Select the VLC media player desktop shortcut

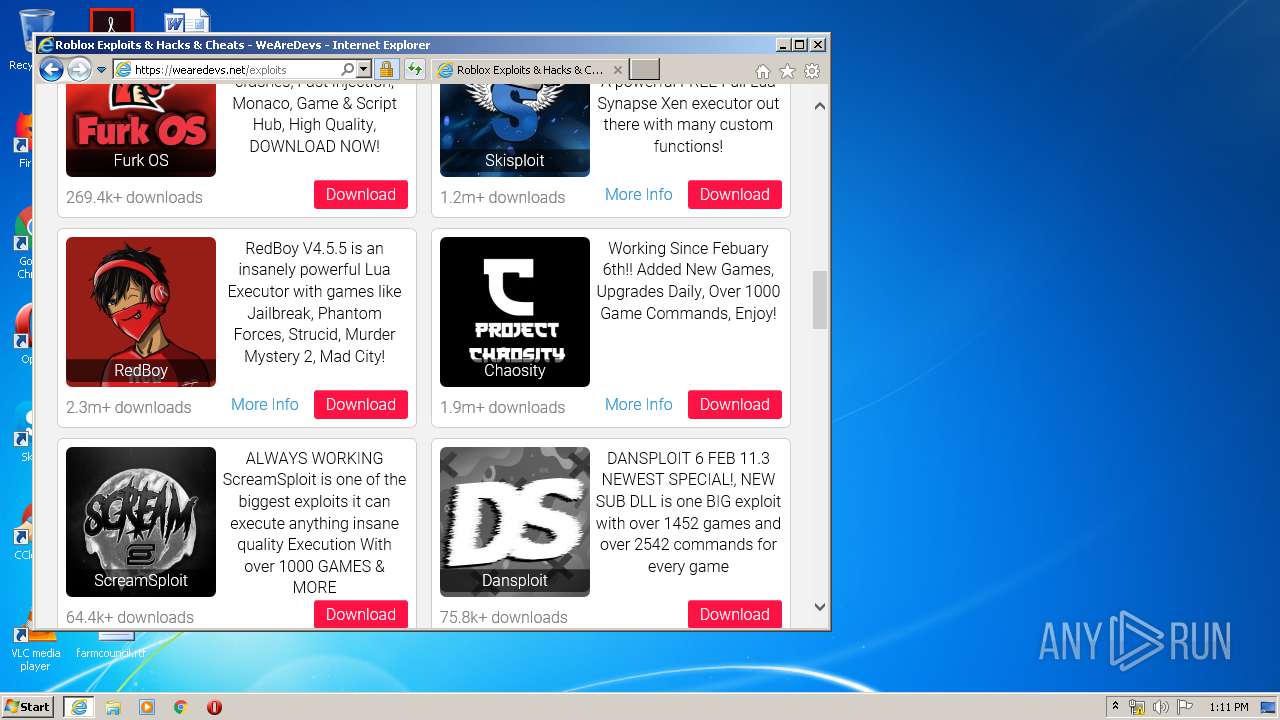point(35,648)
